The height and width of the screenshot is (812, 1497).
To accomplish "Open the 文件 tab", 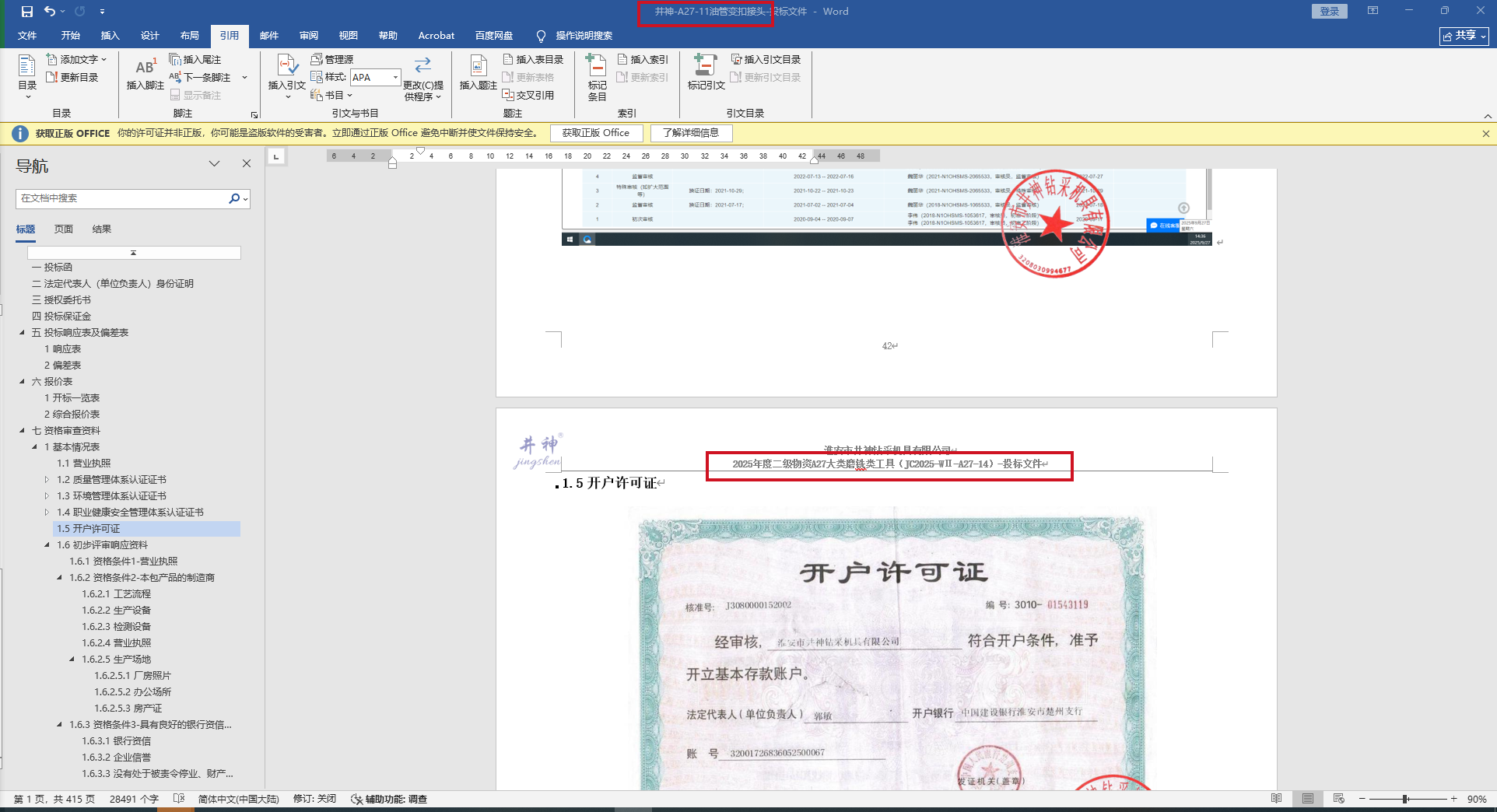I will coord(27,36).
